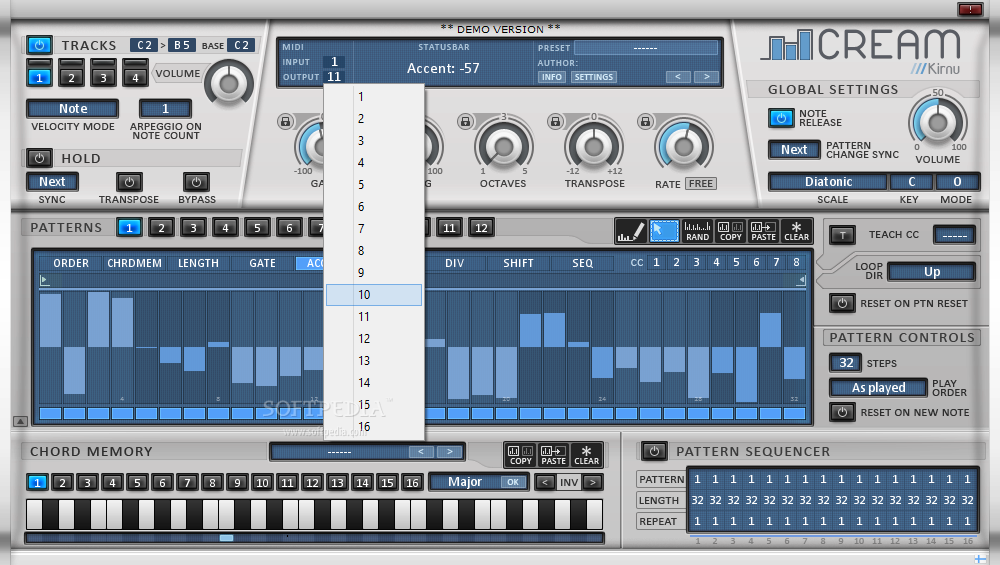The width and height of the screenshot is (1000, 565).
Task: Click the next chord memory preset arrow
Action: (x=449, y=451)
